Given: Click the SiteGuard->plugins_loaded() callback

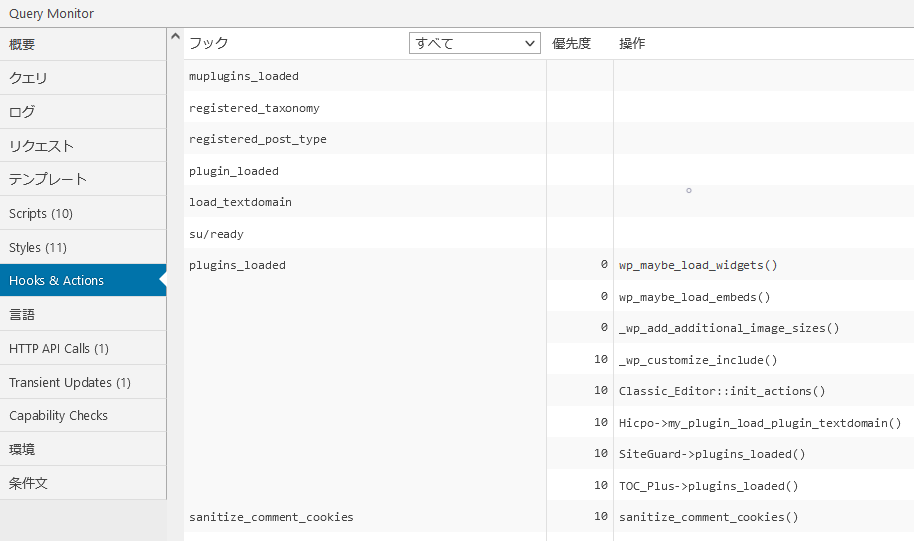Looking at the screenshot, I should coord(712,454).
